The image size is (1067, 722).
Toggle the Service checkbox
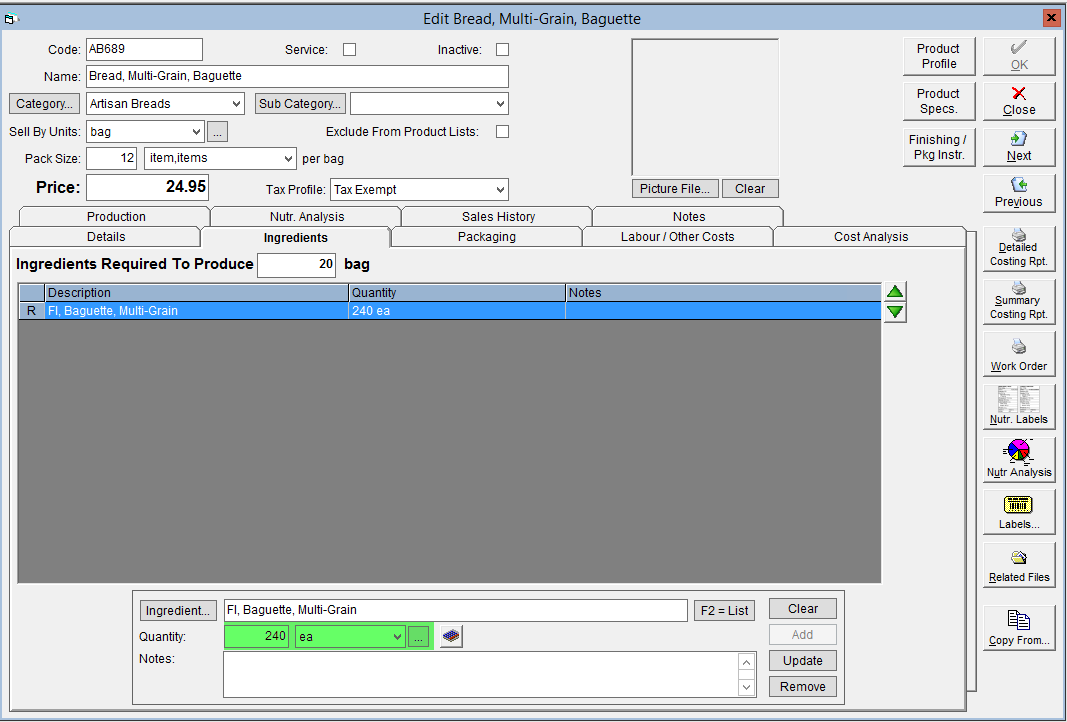[x=349, y=50]
